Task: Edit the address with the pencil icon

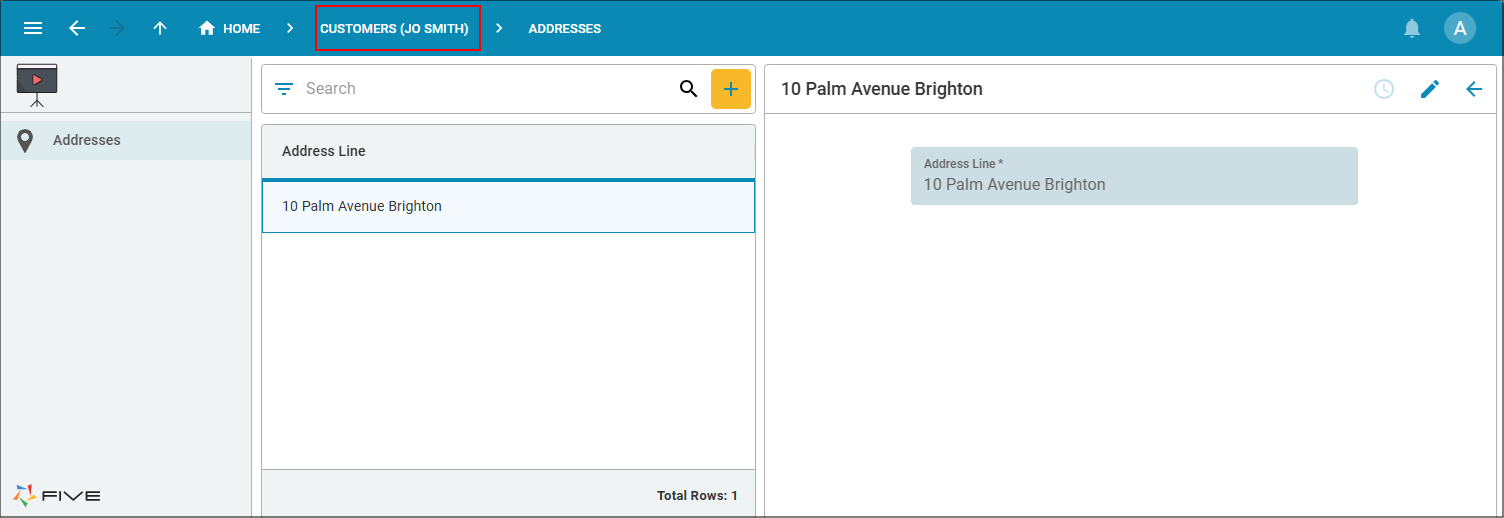Action: 1430,89
